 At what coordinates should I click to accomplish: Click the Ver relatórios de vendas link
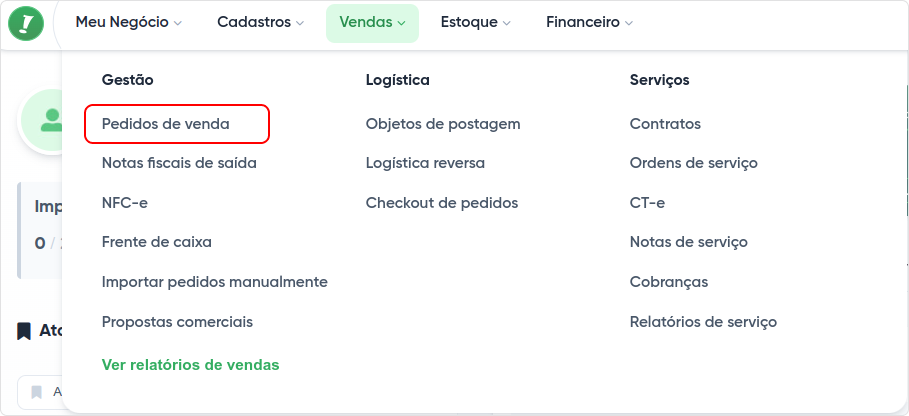tap(190, 365)
